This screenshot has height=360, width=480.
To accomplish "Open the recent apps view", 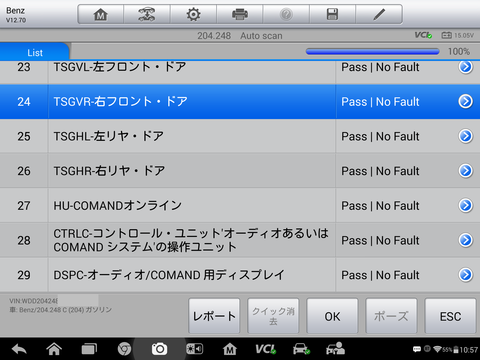I will 89,349.
